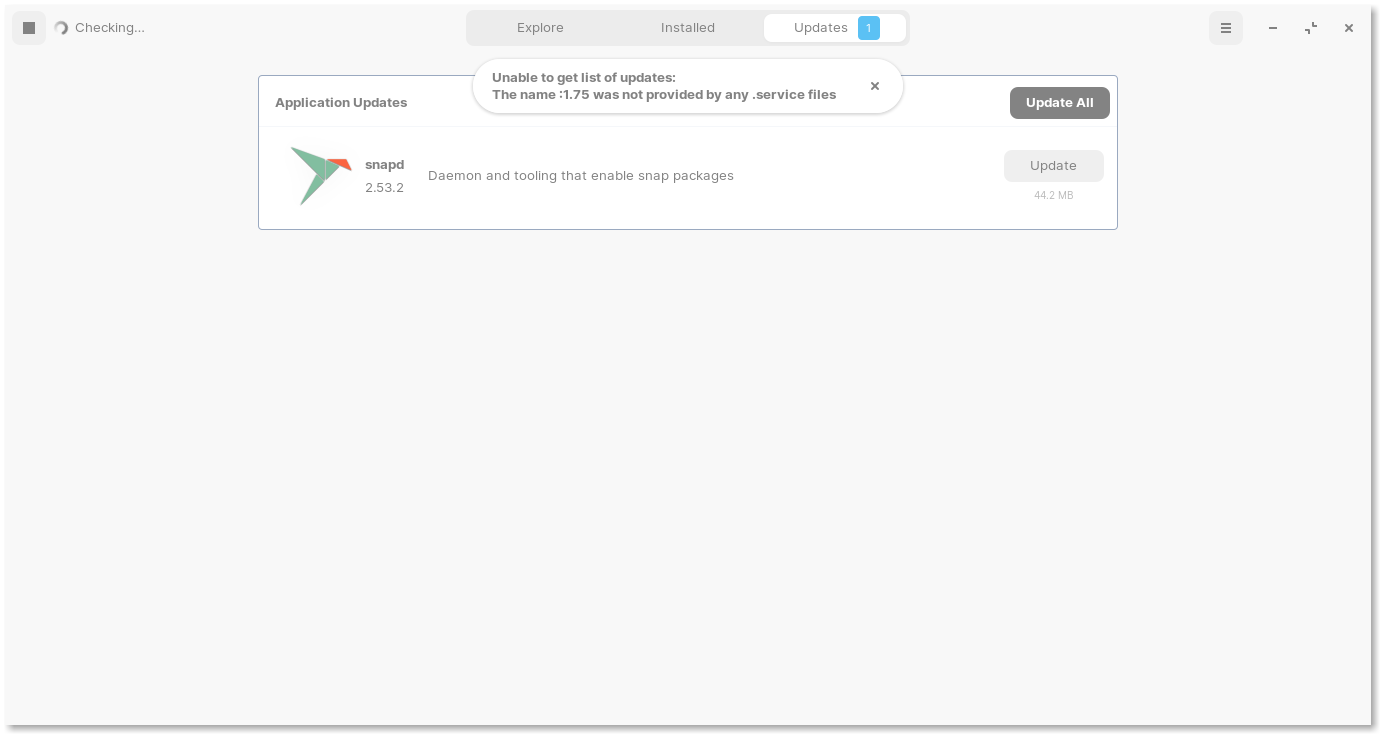The image size is (1380, 734).
Task: Update the snapd package
Action: coord(1054,166)
